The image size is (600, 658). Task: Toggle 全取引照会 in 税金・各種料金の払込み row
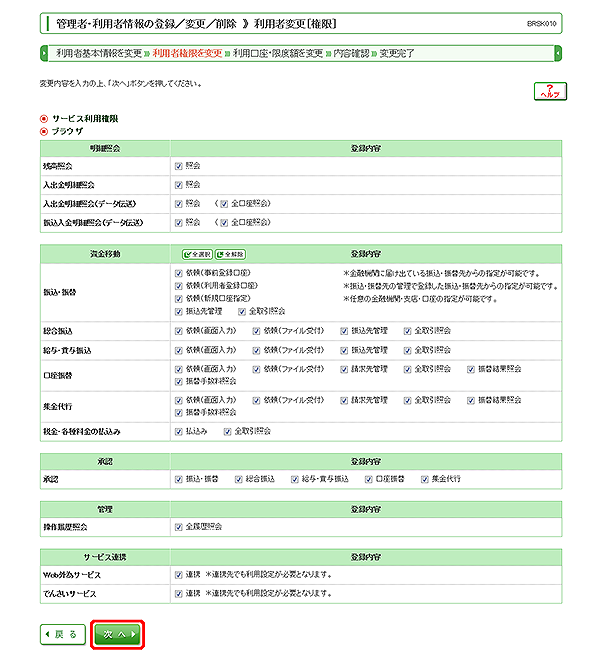(x=227, y=432)
